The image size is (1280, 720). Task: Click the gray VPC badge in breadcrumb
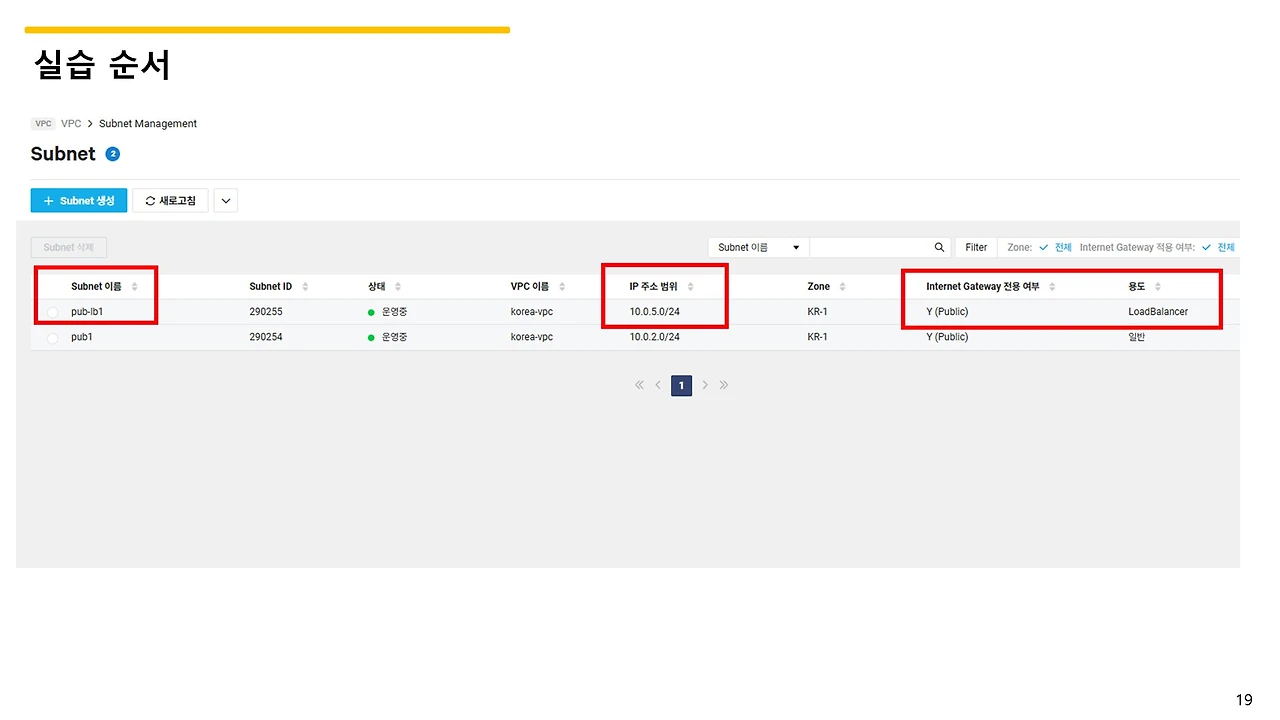pos(43,124)
